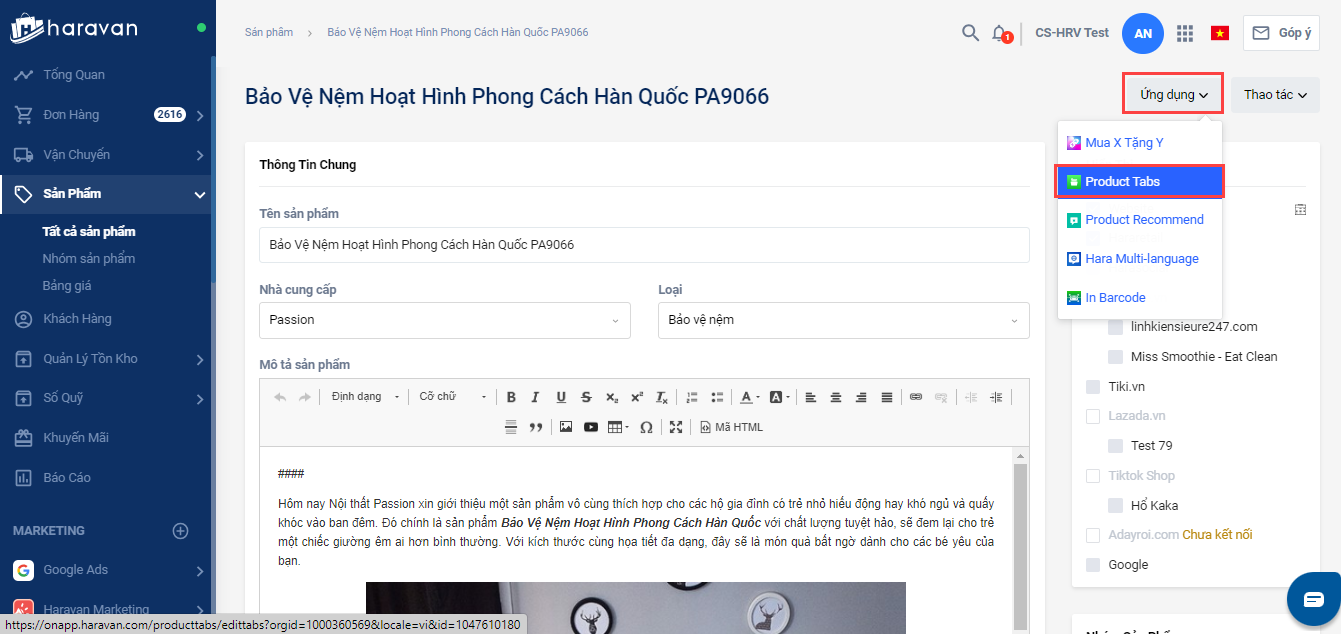Switch language via Vietnam flag
This screenshot has width=1341, height=634.
pos(1219,33)
